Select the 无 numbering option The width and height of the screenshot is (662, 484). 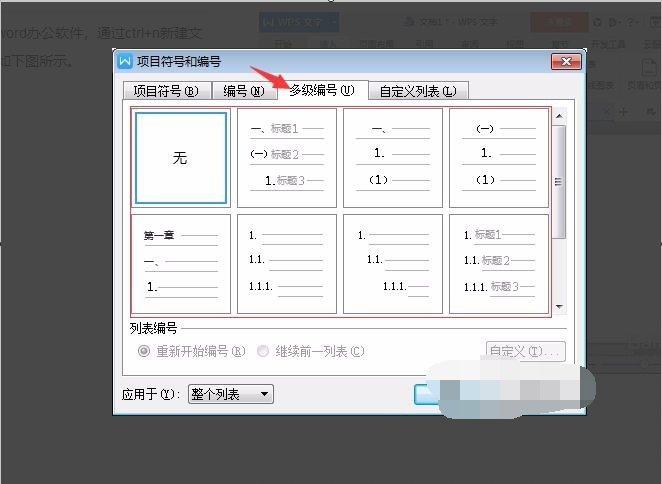click(181, 158)
